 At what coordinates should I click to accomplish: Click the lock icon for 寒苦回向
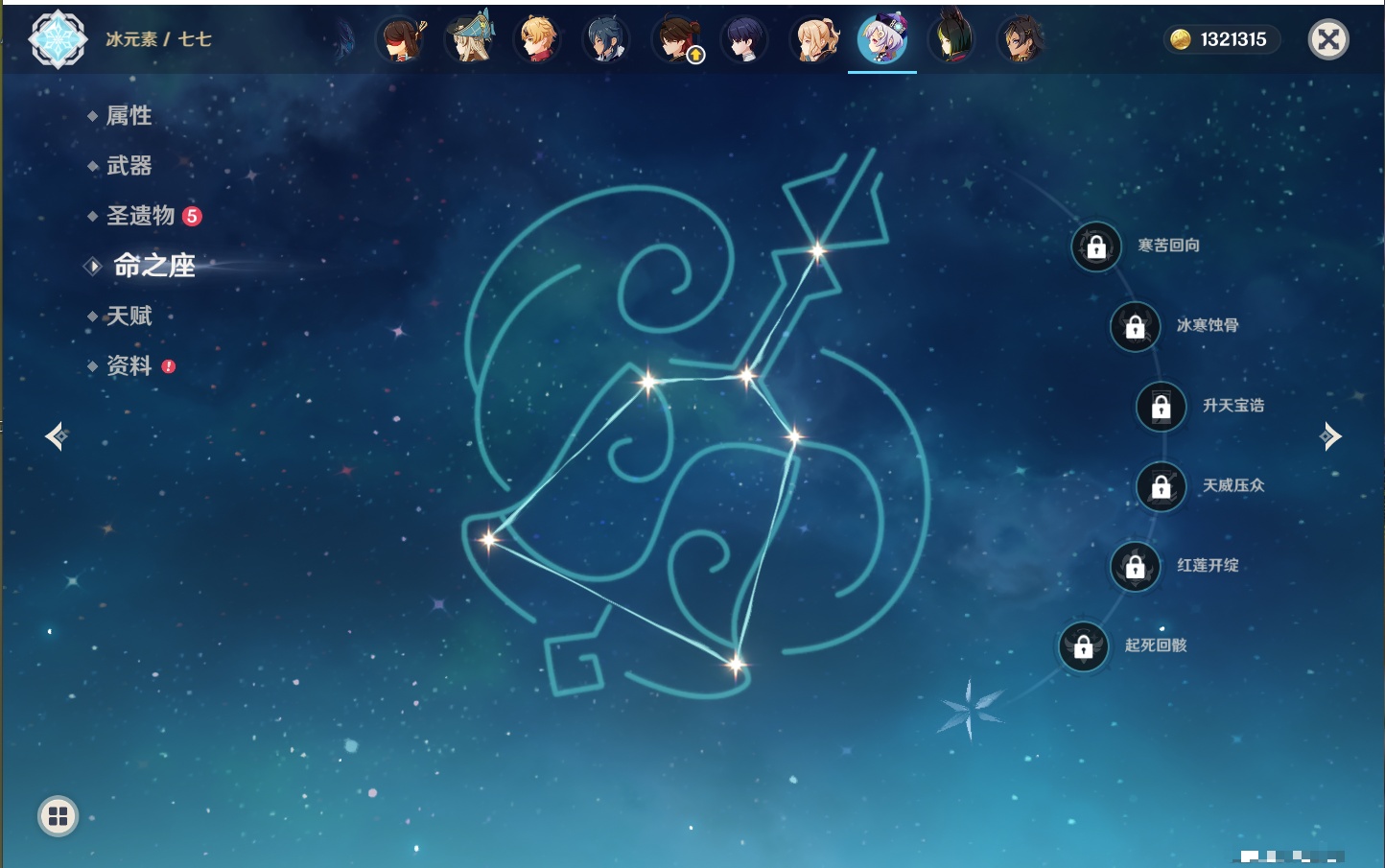[x=1096, y=246]
